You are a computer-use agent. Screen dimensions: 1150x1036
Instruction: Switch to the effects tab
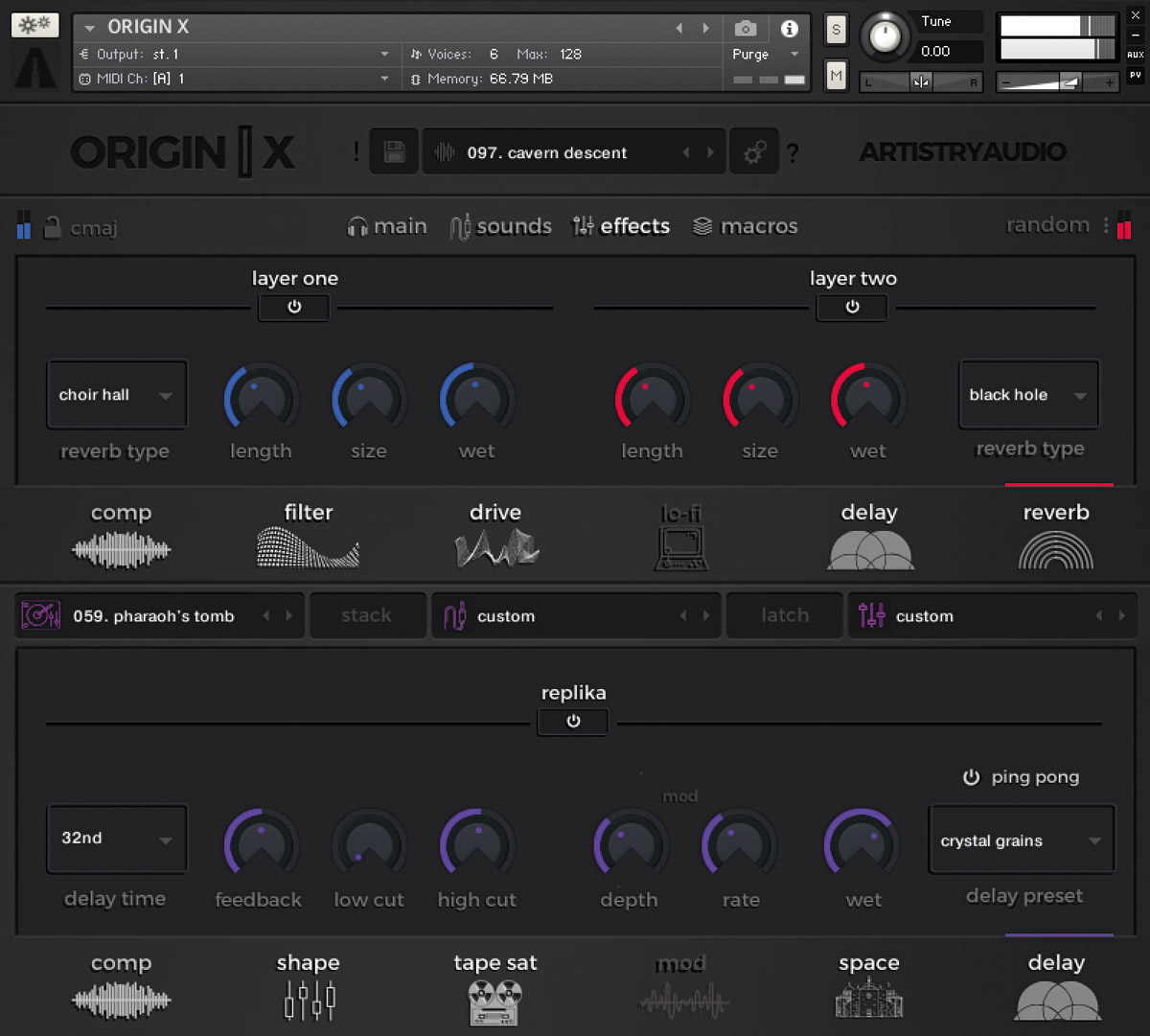pos(621,226)
